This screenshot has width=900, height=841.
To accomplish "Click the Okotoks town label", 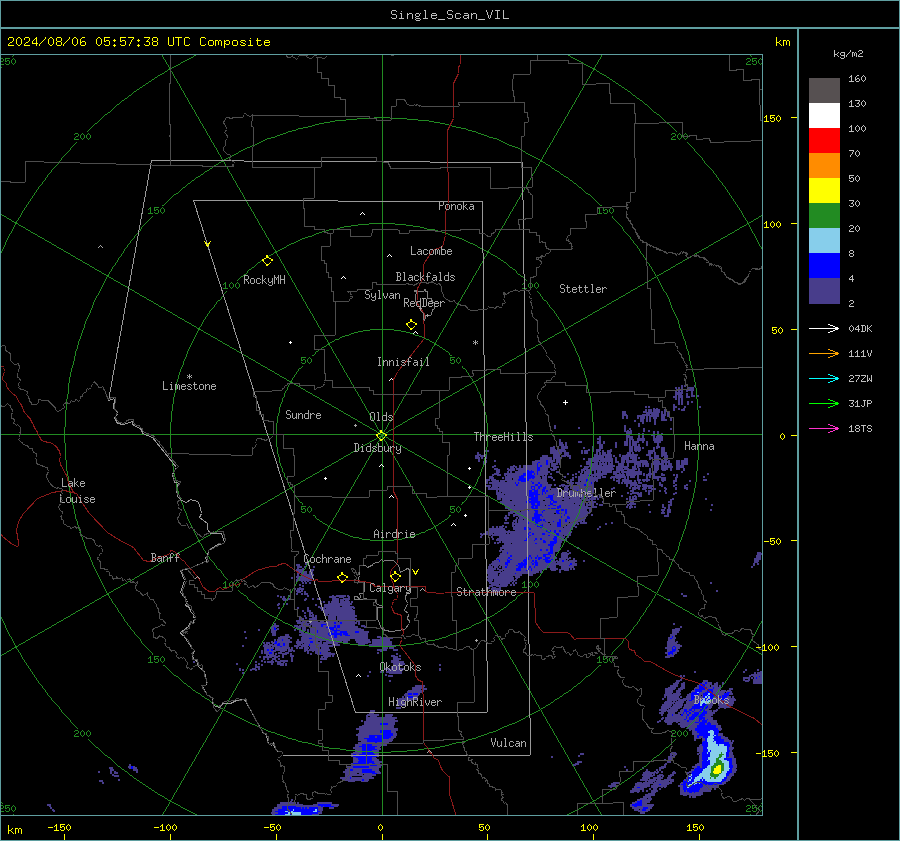I will pos(400,667).
